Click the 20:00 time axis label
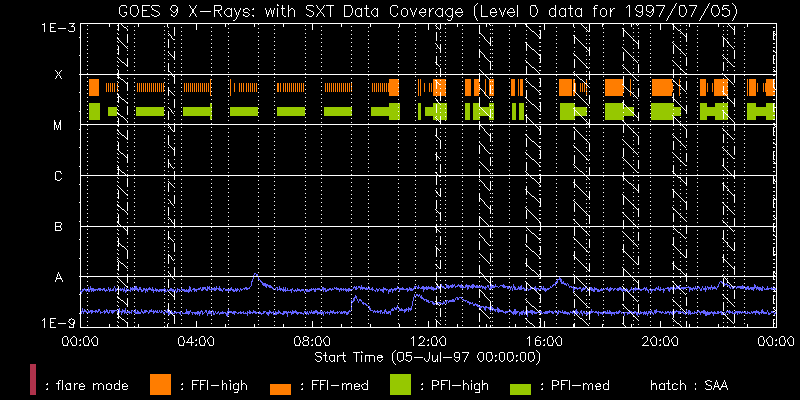800x400 pixels. pyautogui.click(x=660, y=342)
